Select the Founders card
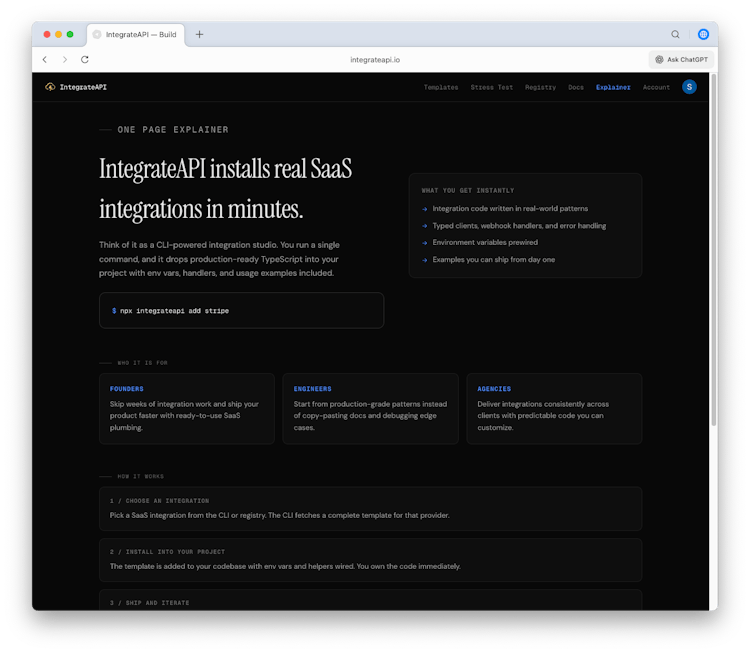The height and width of the screenshot is (653, 750). (191, 408)
